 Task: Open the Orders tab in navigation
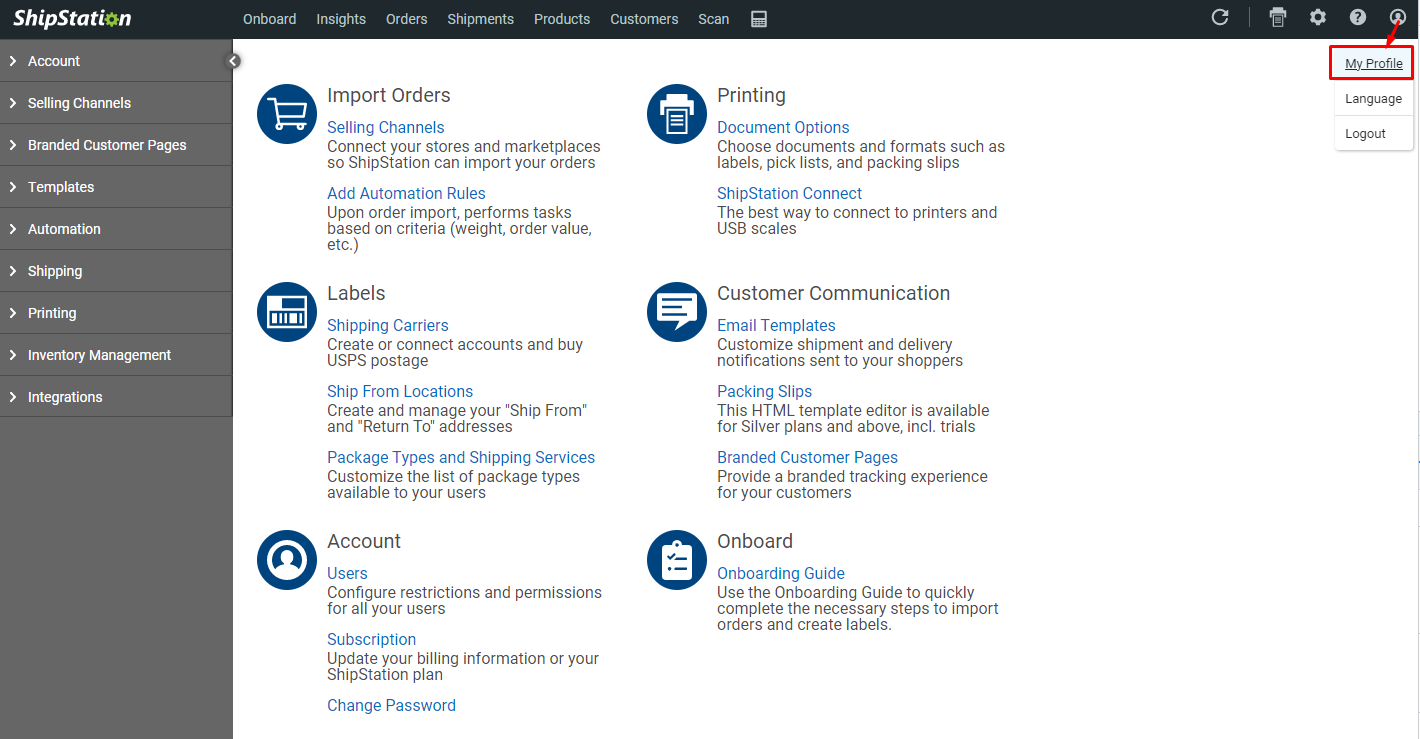coord(406,19)
